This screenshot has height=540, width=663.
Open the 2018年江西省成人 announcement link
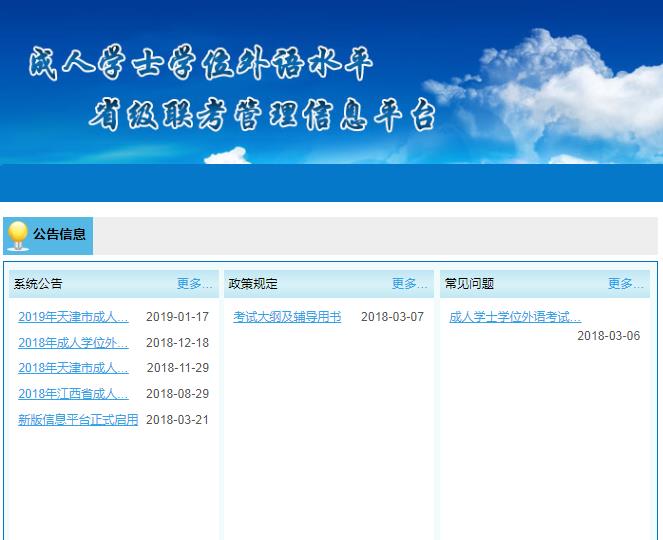pyautogui.click(x=73, y=394)
